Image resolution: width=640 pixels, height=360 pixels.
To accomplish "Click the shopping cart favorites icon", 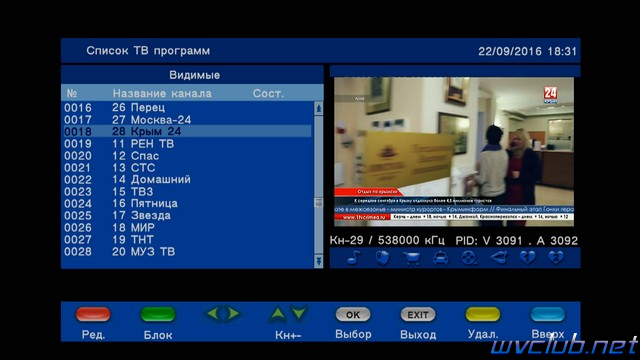I will coord(411,258).
